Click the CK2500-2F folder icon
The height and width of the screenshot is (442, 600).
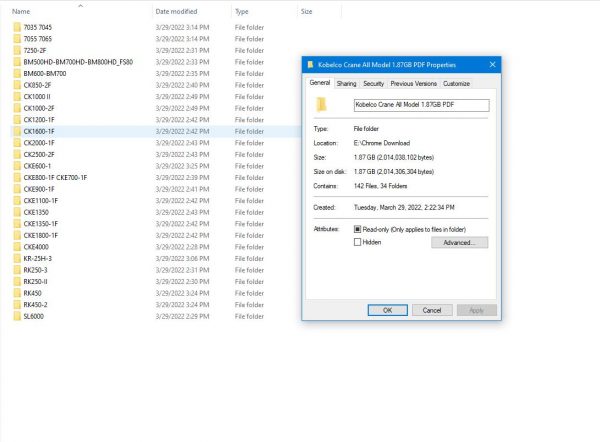click(x=17, y=154)
